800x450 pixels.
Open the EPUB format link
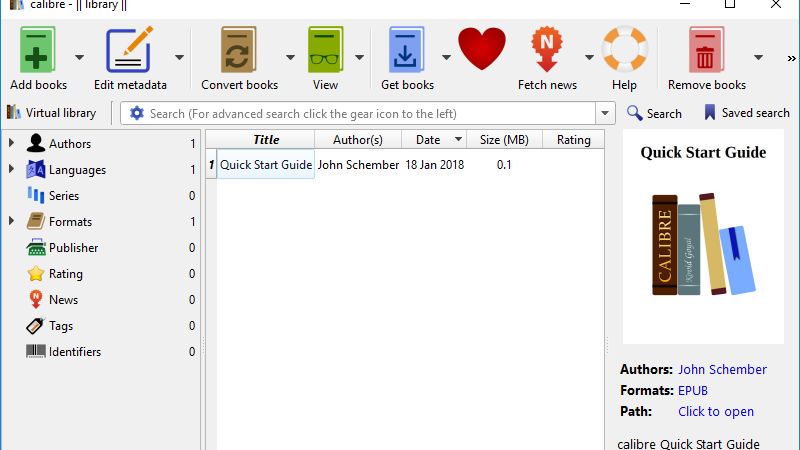692,390
